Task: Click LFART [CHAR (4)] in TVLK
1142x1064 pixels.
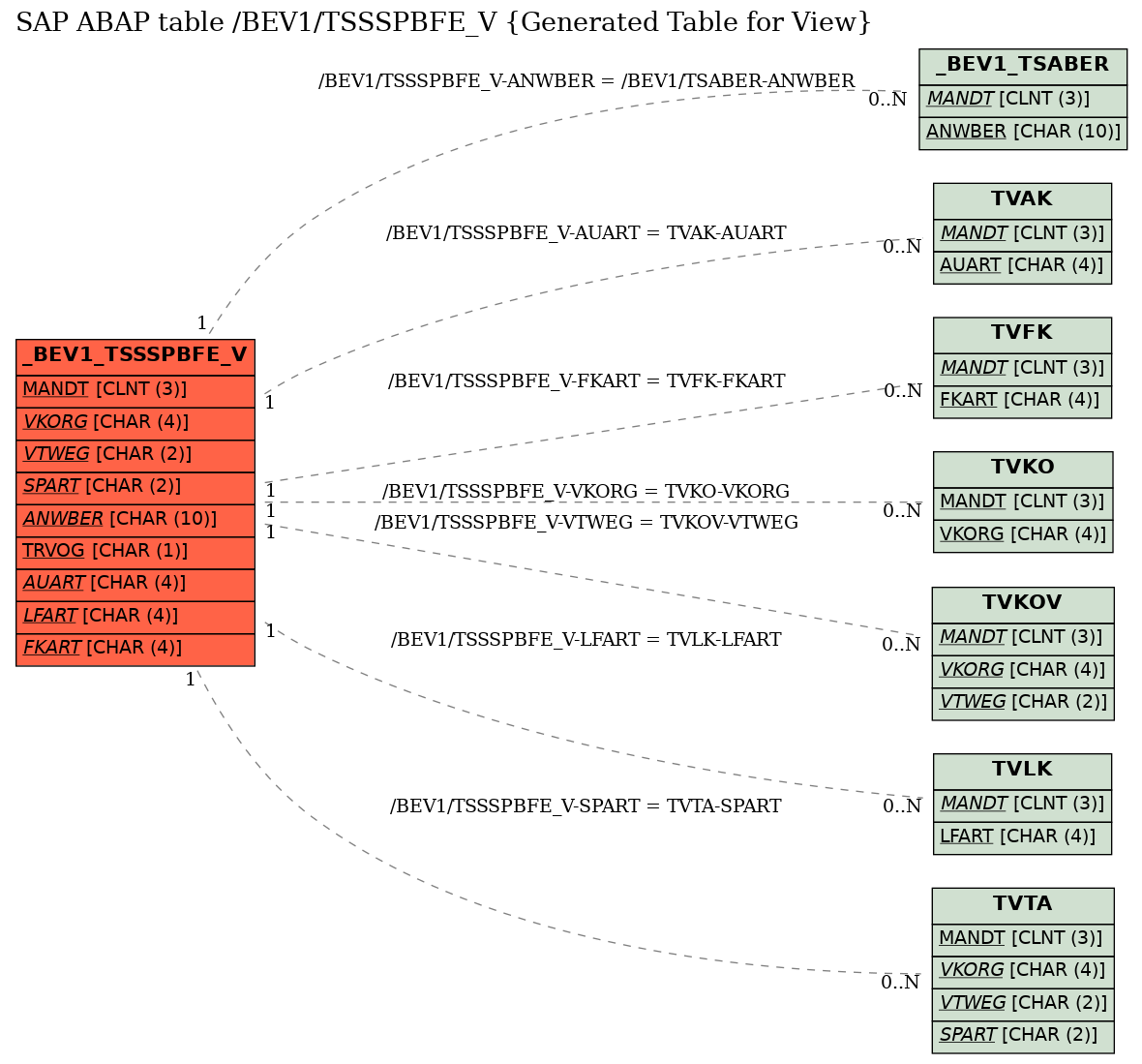Action: click(1022, 837)
